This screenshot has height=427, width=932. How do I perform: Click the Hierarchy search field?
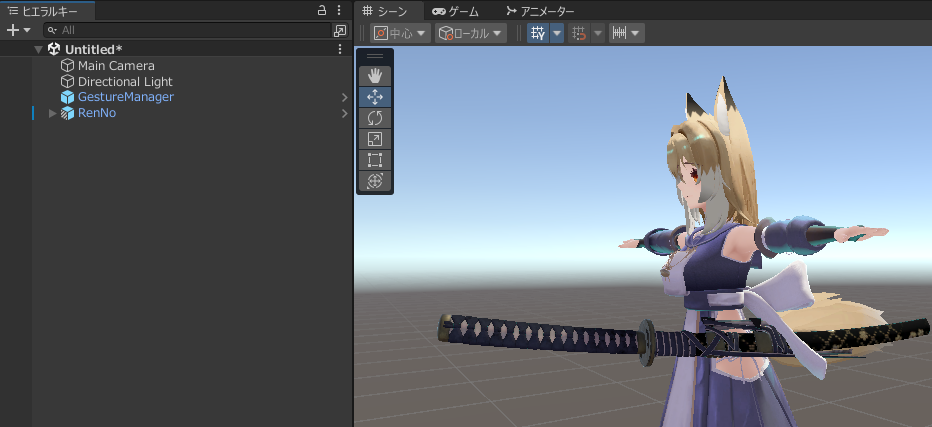point(190,31)
